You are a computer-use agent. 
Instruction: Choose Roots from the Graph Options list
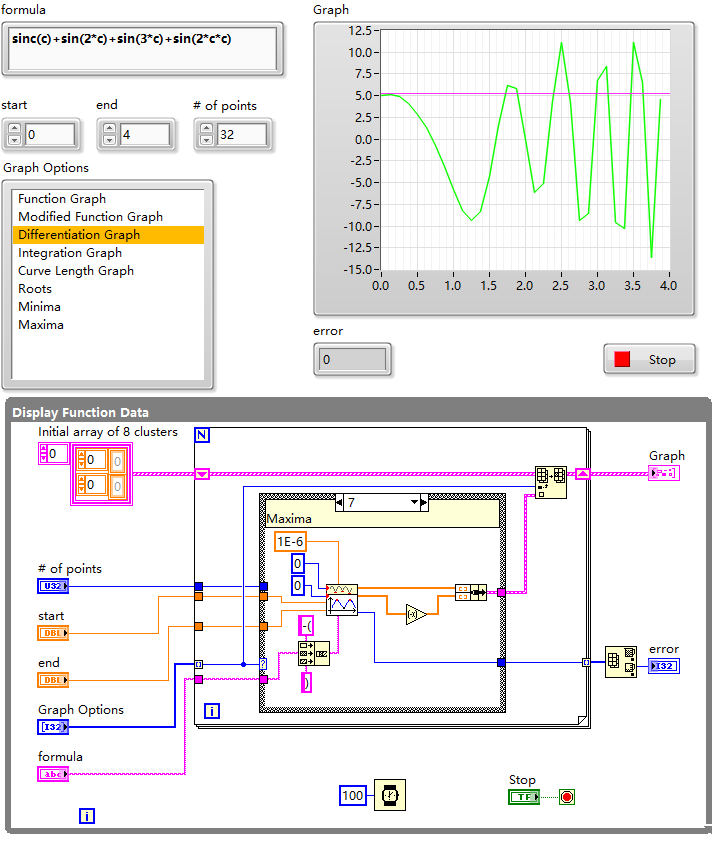tap(35, 289)
